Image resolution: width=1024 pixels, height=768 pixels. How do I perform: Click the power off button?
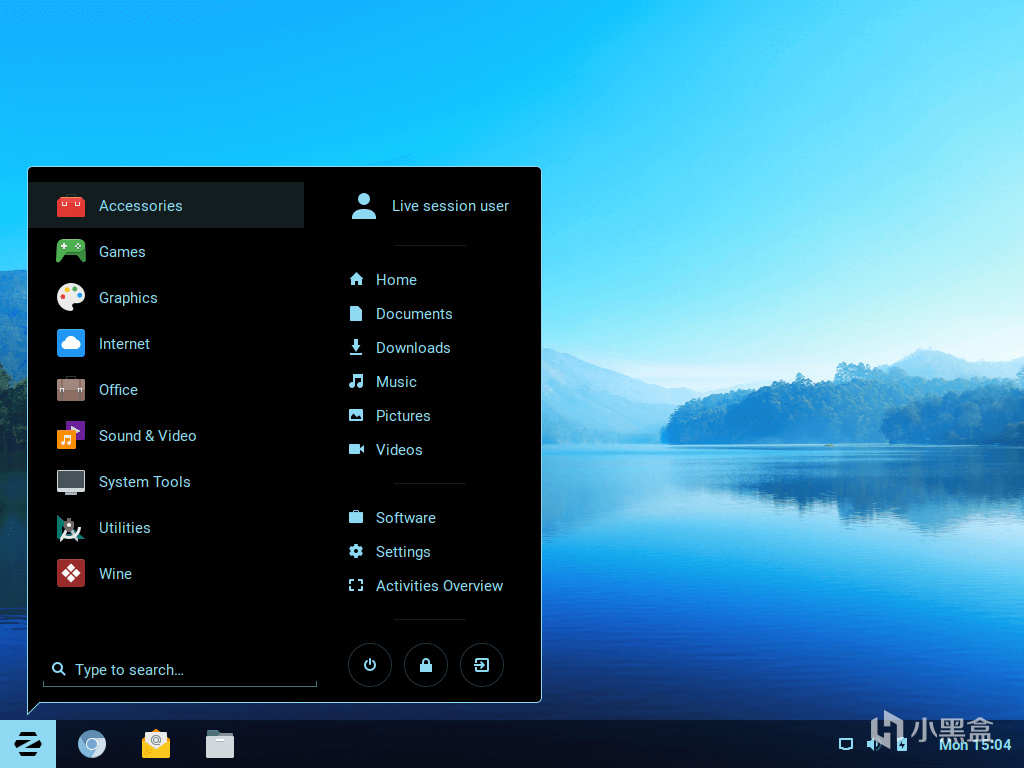click(370, 665)
